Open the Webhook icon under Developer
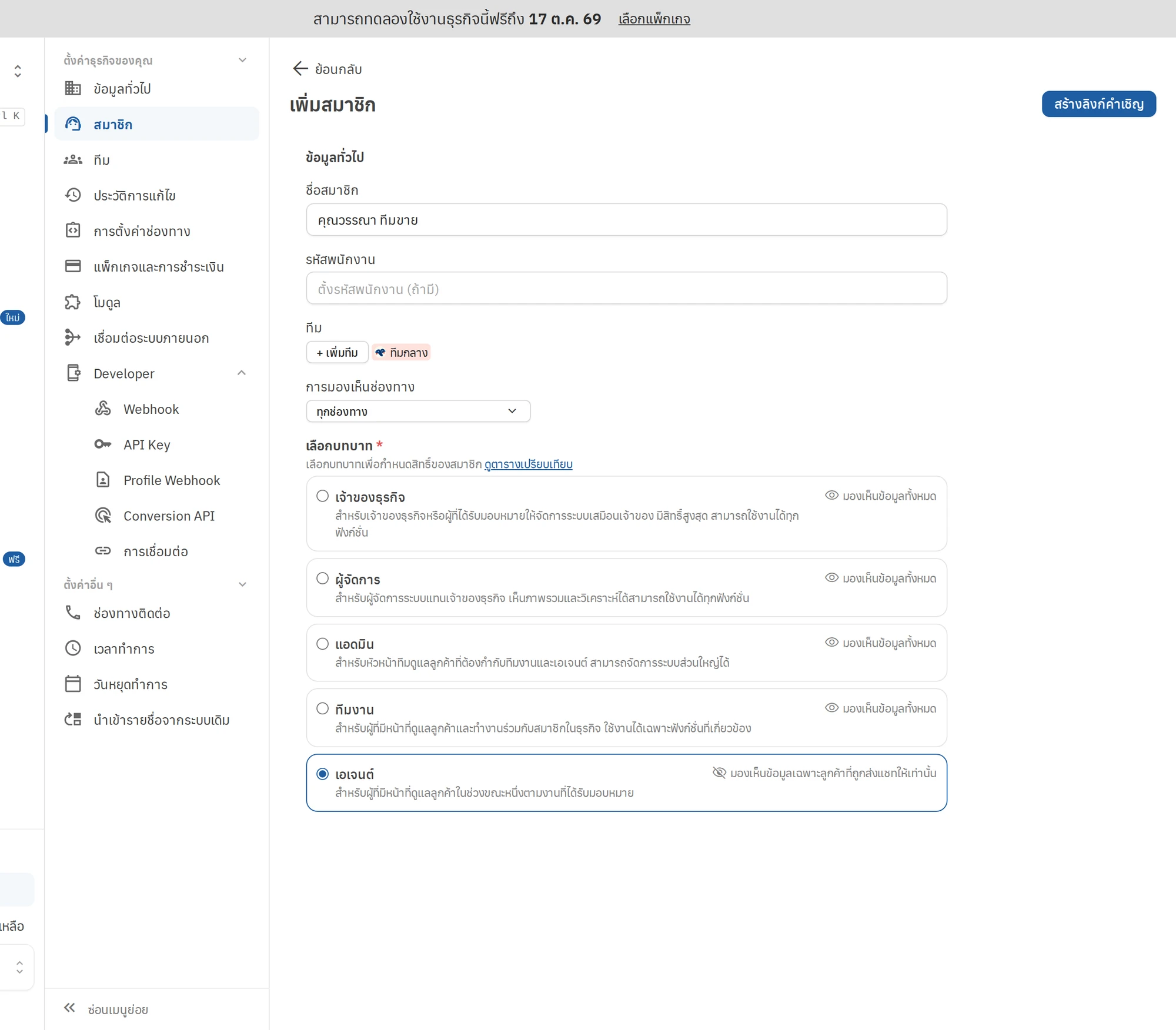The height and width of the screenshot is (1030, 1176). click(x=103, y=409)
